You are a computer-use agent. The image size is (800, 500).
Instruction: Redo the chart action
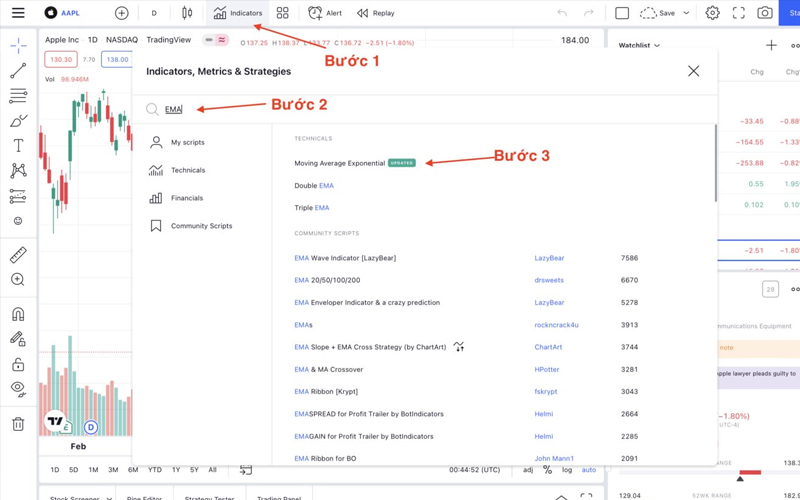tap(588, 13)
